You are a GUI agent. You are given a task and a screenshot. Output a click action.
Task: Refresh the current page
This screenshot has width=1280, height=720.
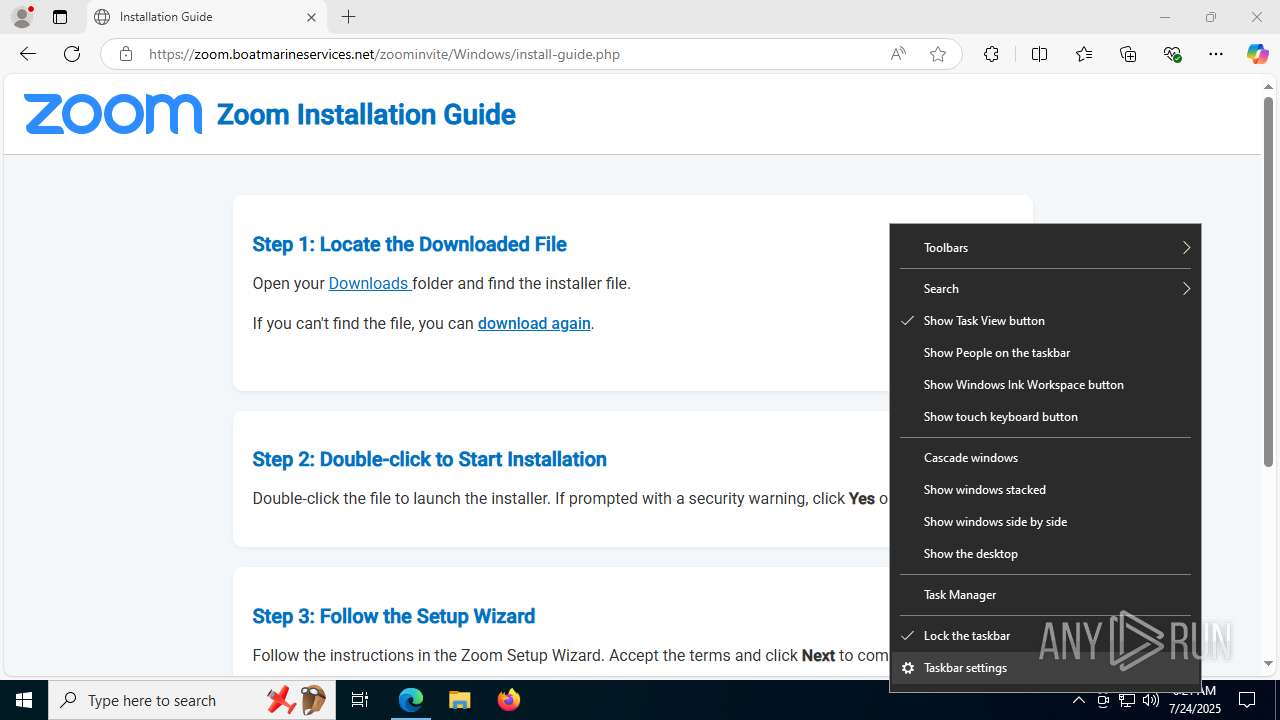(x=72, y=54)
